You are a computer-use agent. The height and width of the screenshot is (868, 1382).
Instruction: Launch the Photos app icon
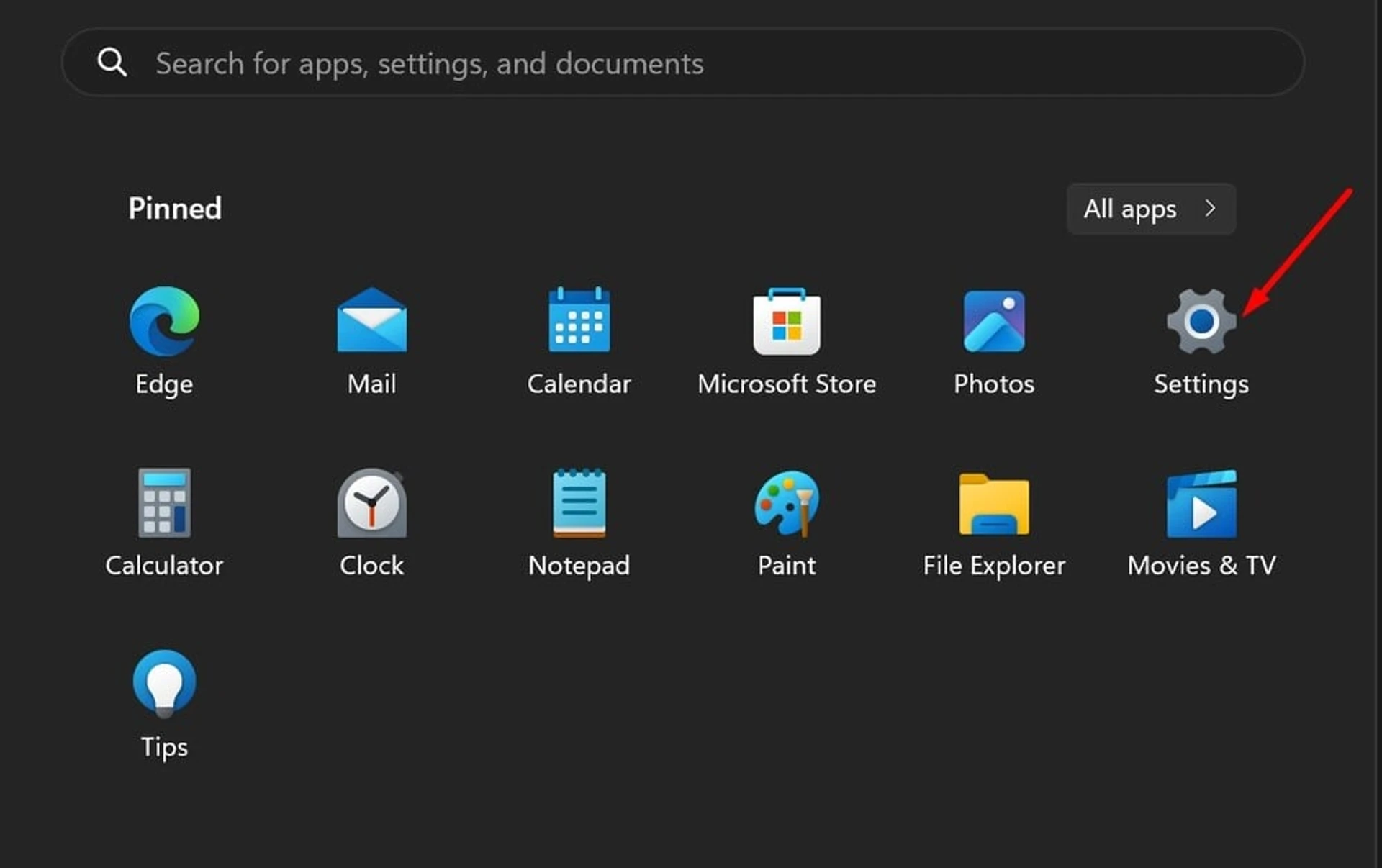pos(994,321)
